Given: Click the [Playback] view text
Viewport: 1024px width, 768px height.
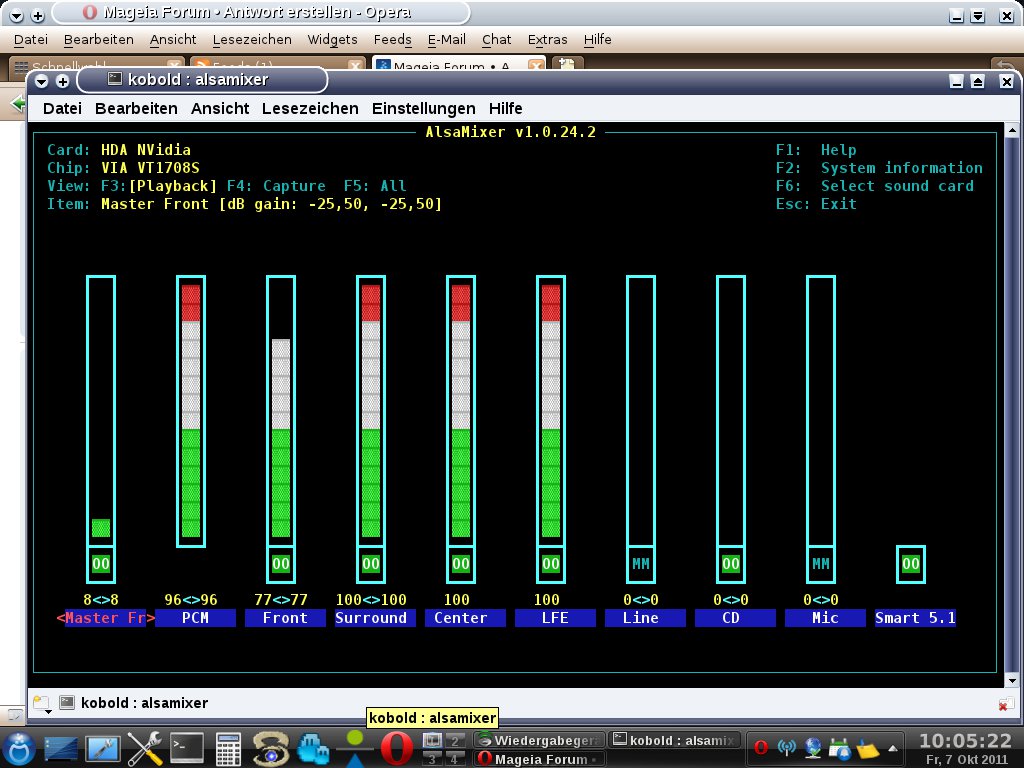Looking at the screenshot, I should (173, 186).
